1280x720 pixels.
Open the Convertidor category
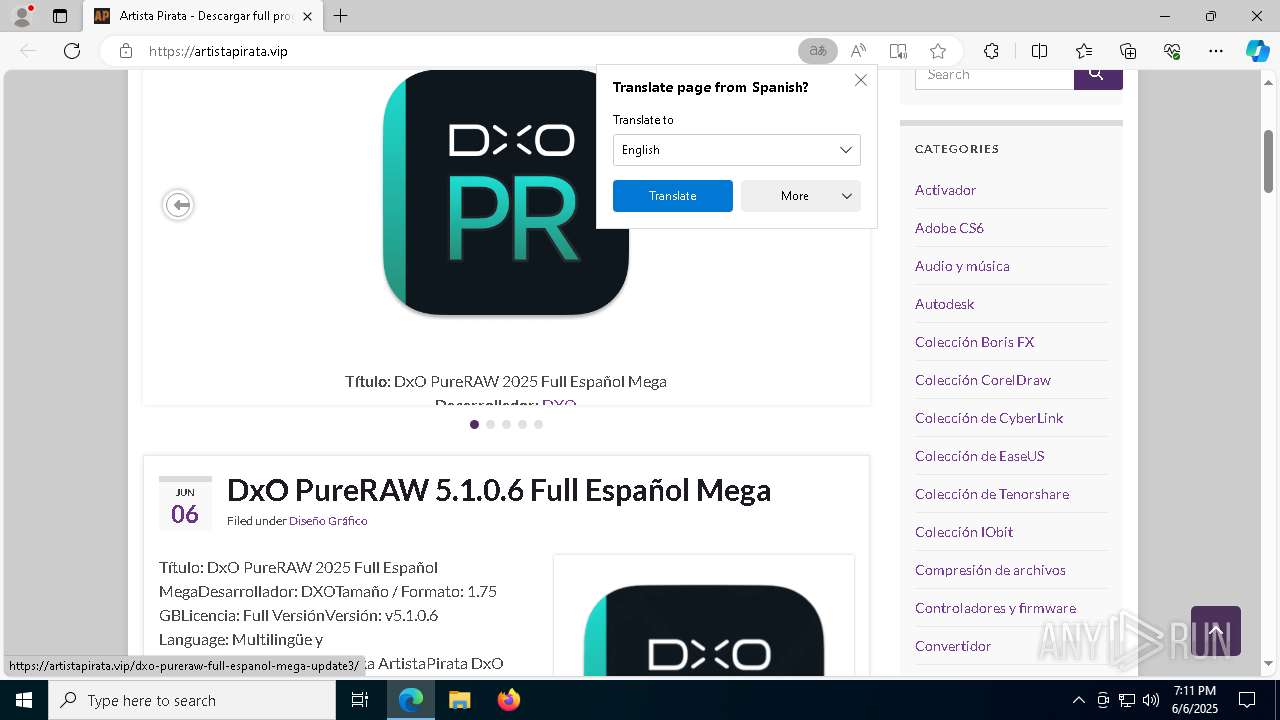click(953, 646)
